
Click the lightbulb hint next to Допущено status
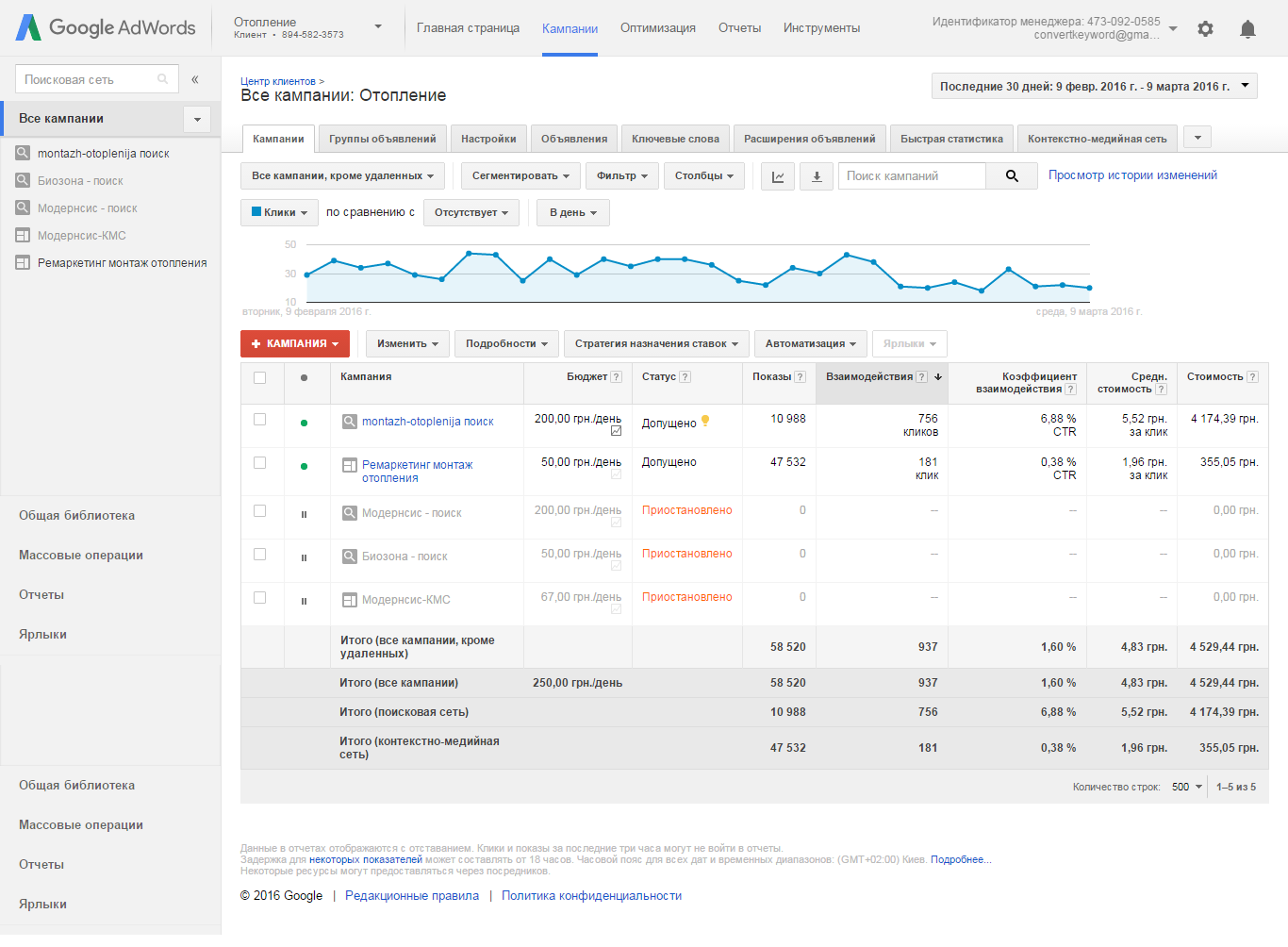[705, 422]
